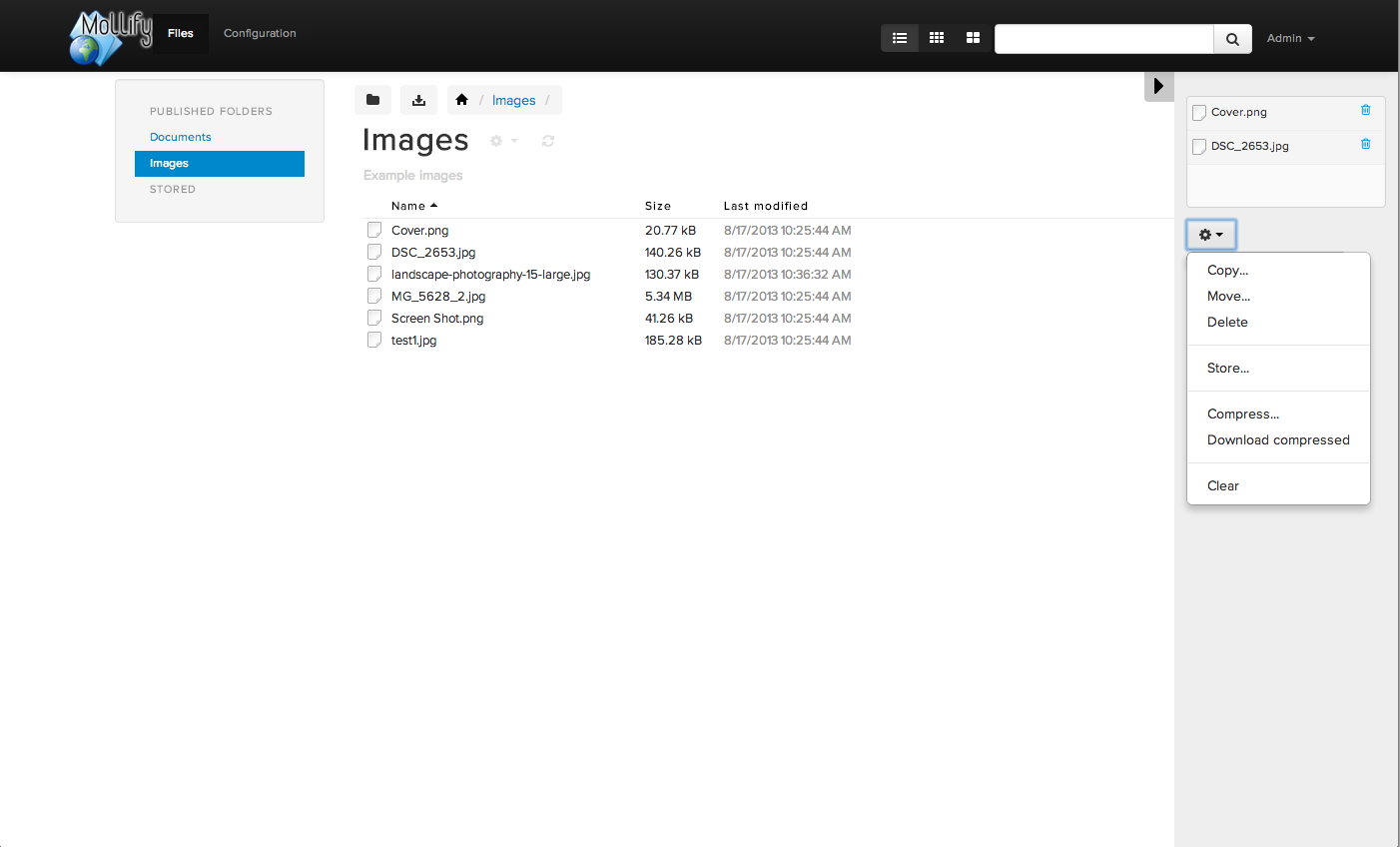Click the Images page heading
Image resolution: width=1400 pixels, height=847 pixels.
point(415,140)
